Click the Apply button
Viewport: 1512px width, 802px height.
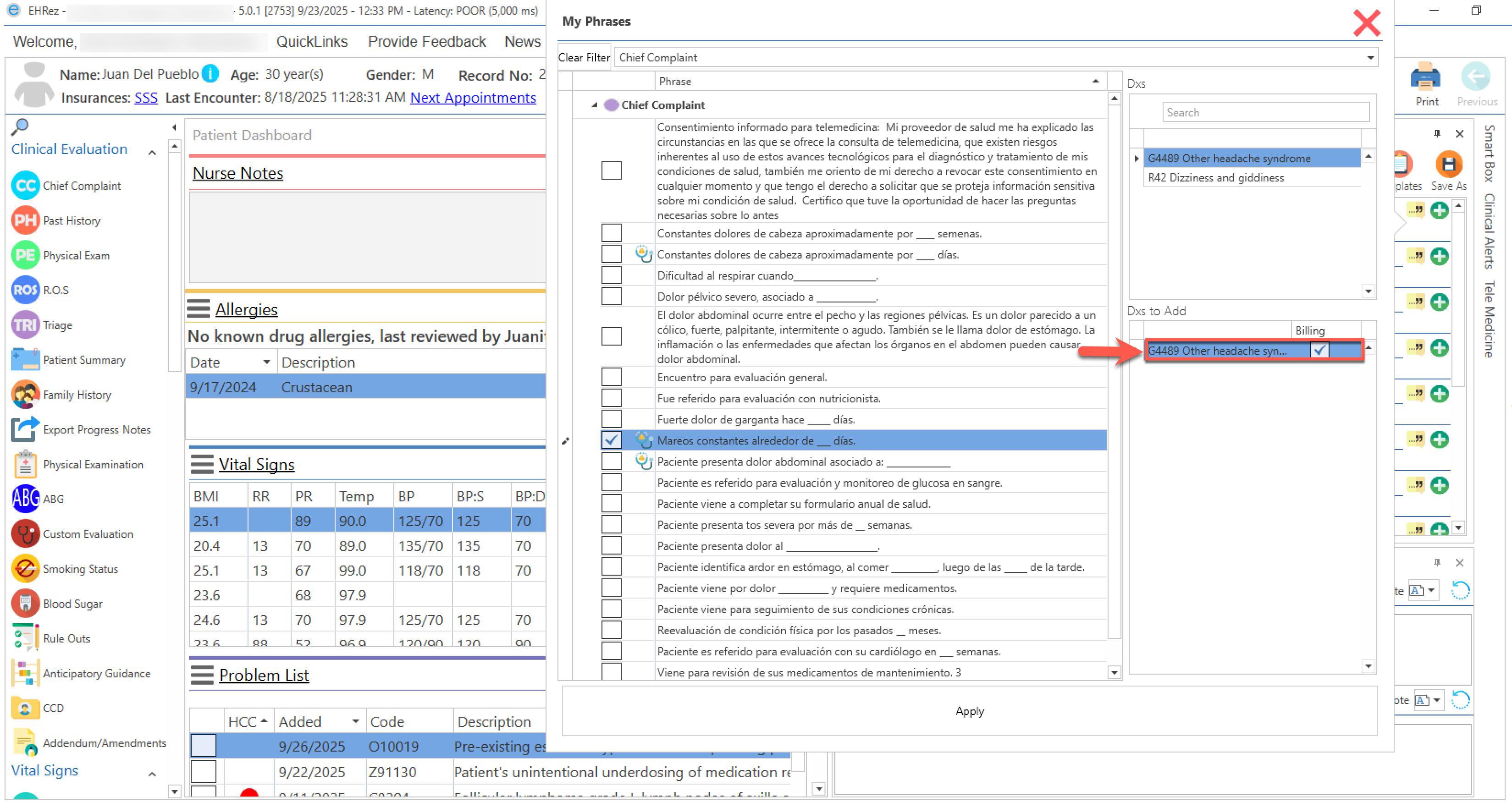tap(969, 711)
